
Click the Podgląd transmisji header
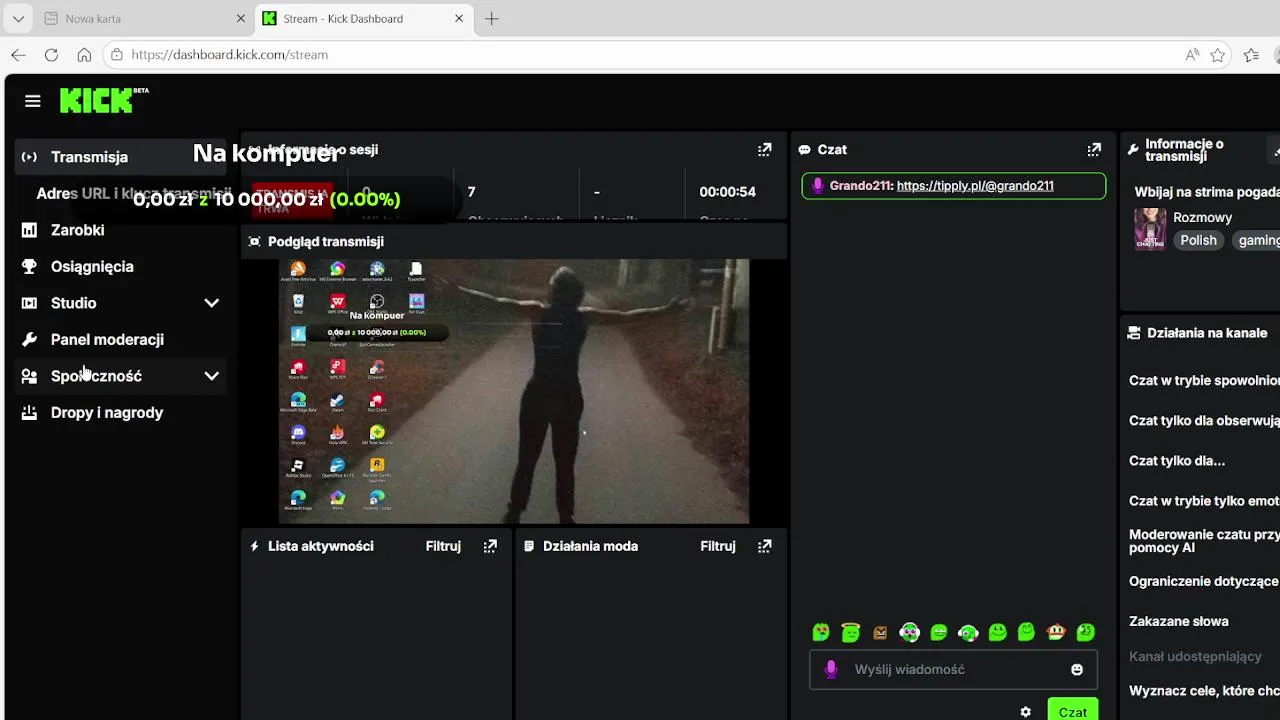click(x=325, y=242)
